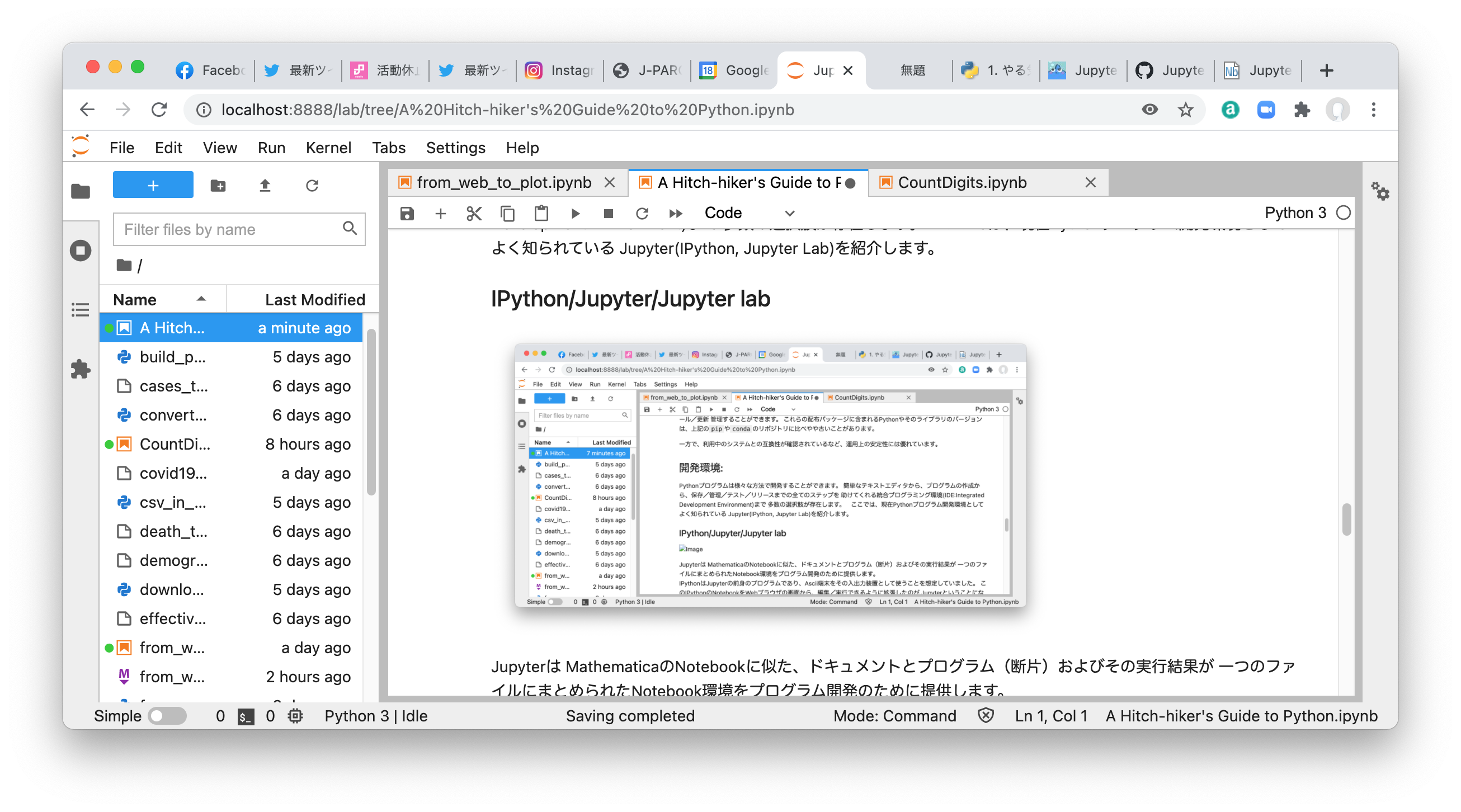Click the notebook trust shield icon
This screenshot has height=812, width=1461.
click(986, 716)
